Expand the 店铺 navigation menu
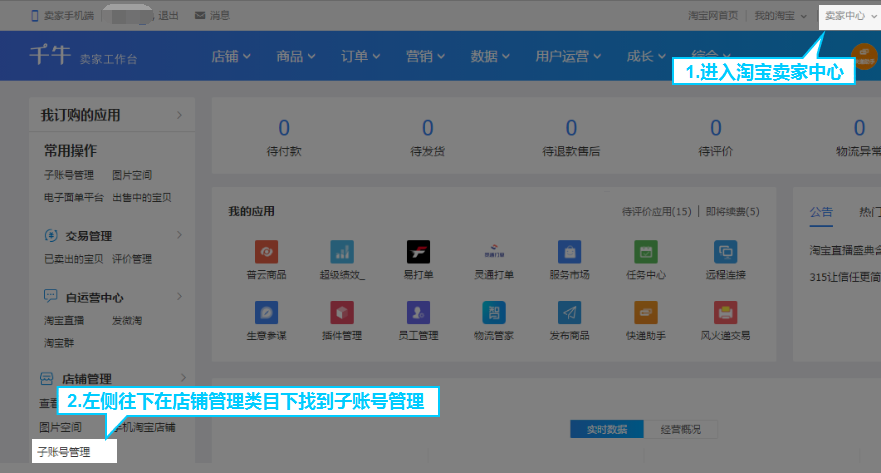The height and width of the screenshot is (473, 881). [231, 56]
